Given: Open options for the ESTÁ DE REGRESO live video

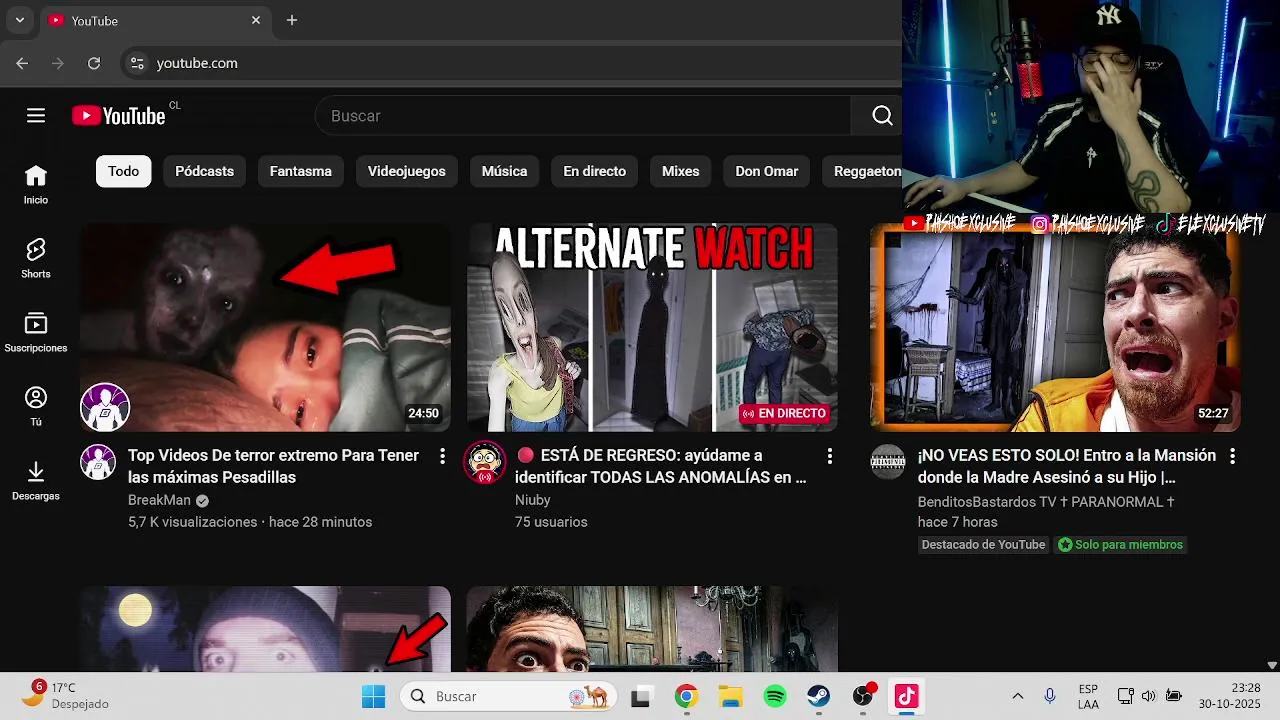Looking at the screenshot, I should pyautogui.click(x=829, y=456).
